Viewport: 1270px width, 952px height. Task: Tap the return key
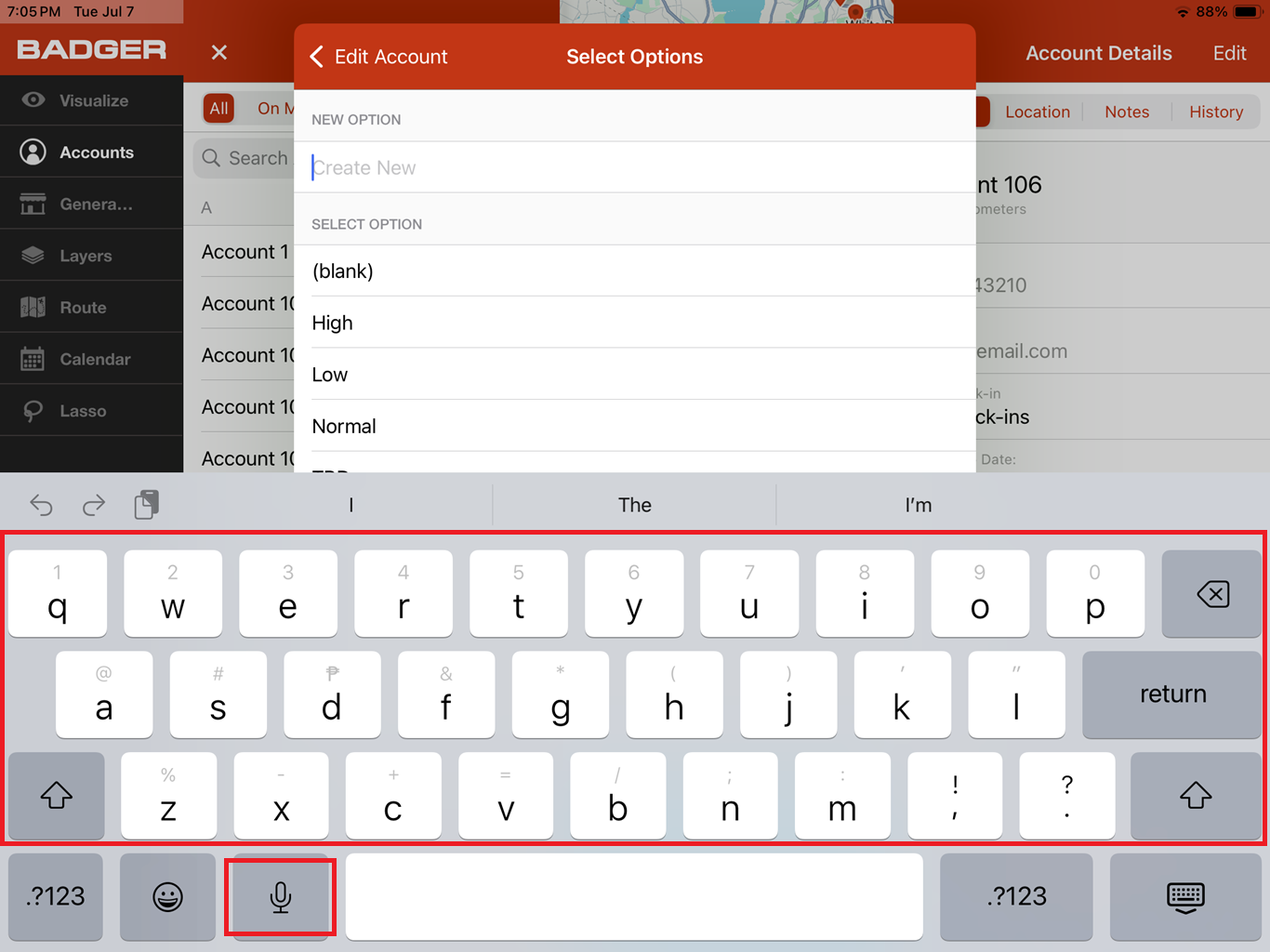1172,694
